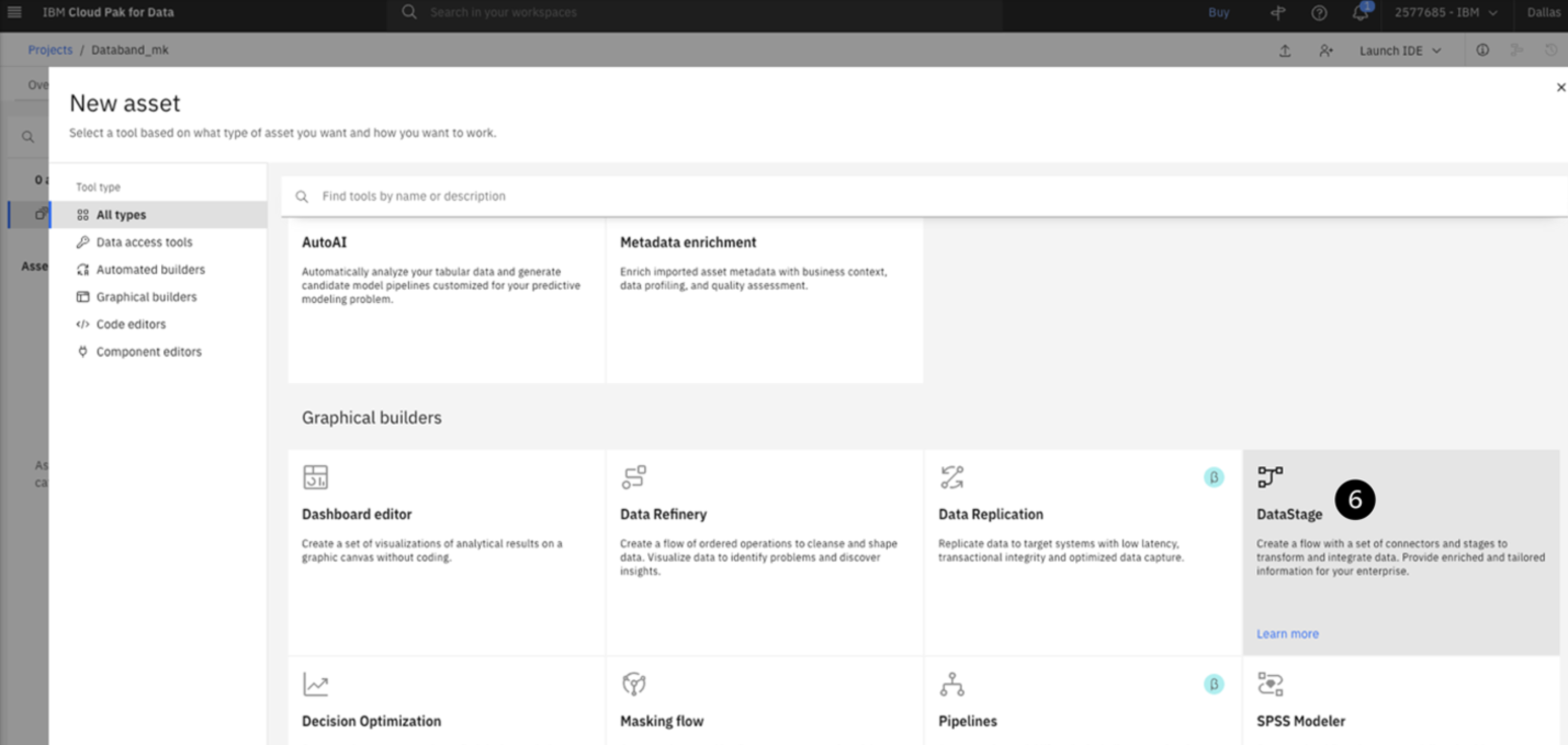1568x745 pixels.
Task: Click the add collaborator icon
Action: point(1326,50)
